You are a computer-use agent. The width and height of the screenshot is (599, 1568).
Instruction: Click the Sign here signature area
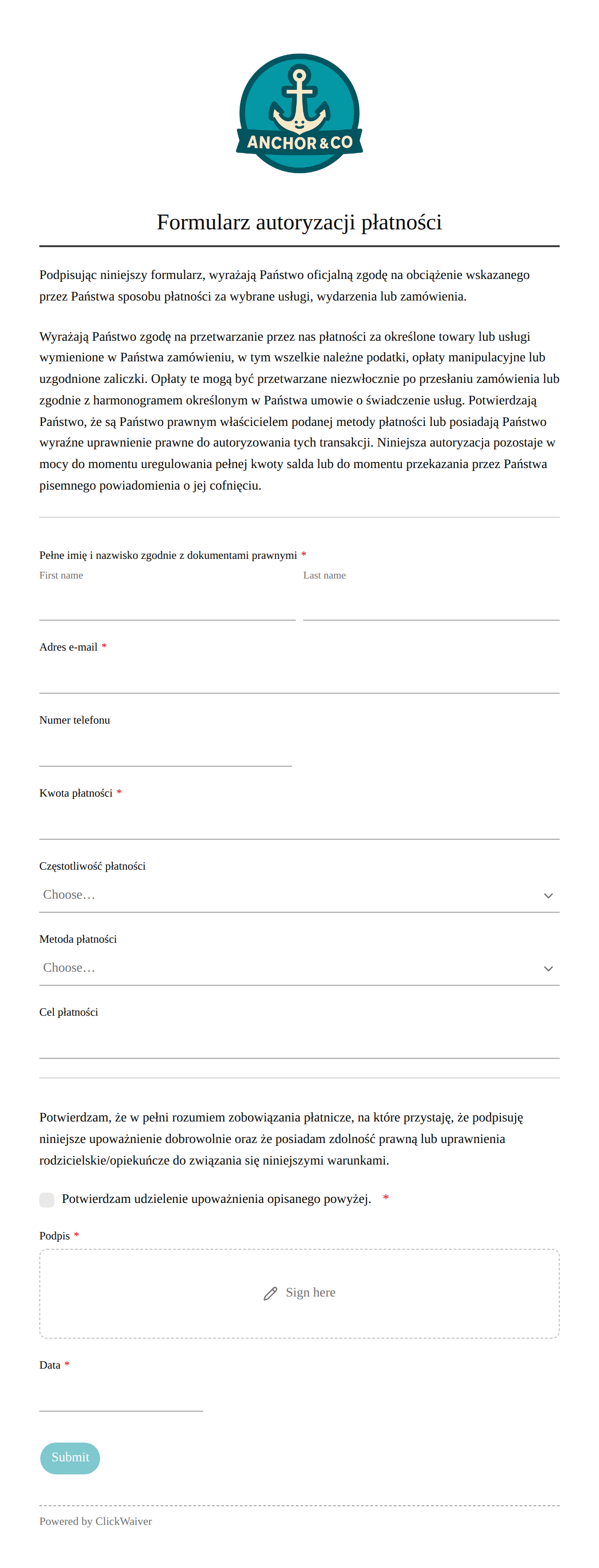pos(299,1293)
